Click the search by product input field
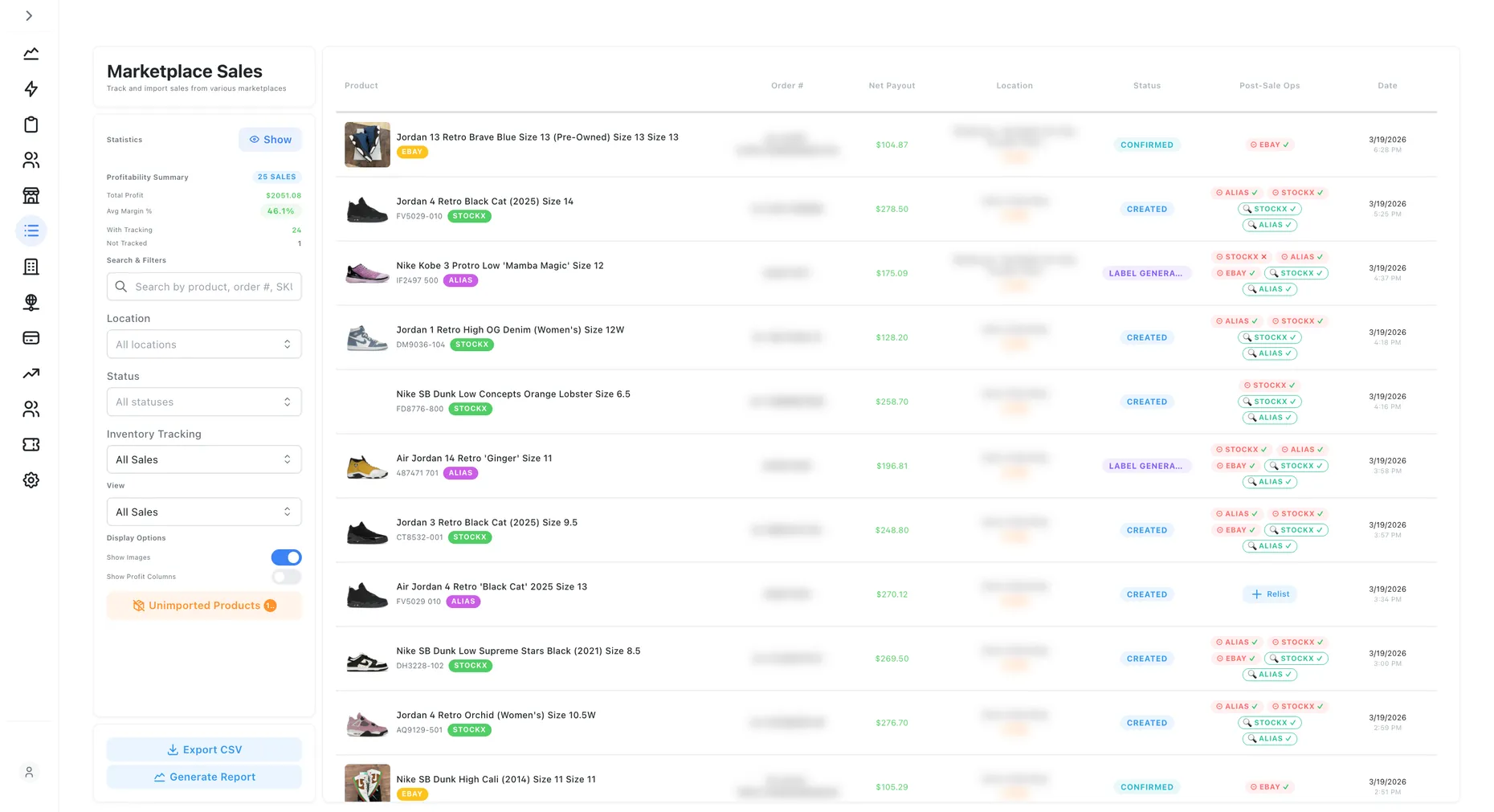 [204, 287]
